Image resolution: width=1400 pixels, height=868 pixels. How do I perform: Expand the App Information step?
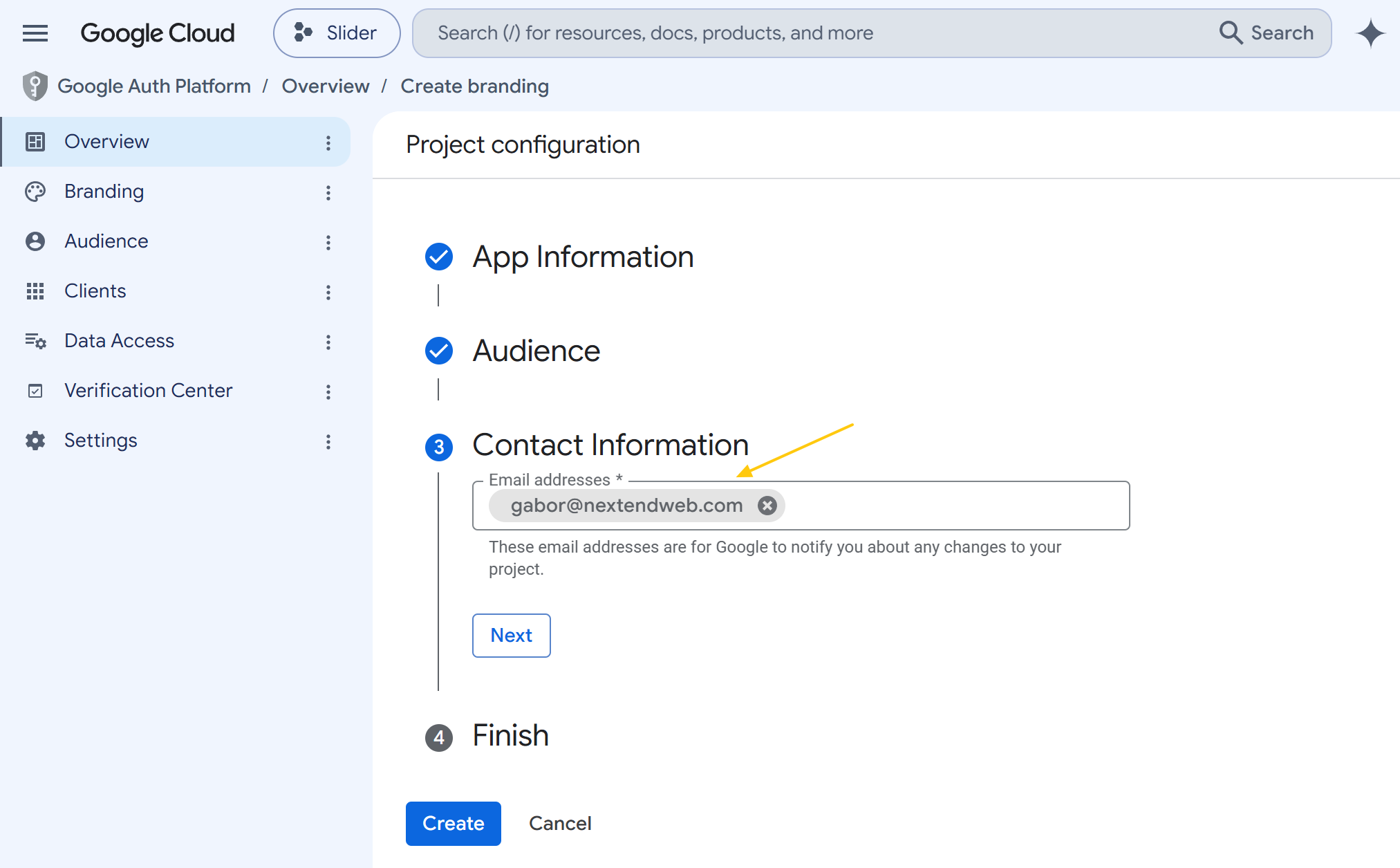583,257
